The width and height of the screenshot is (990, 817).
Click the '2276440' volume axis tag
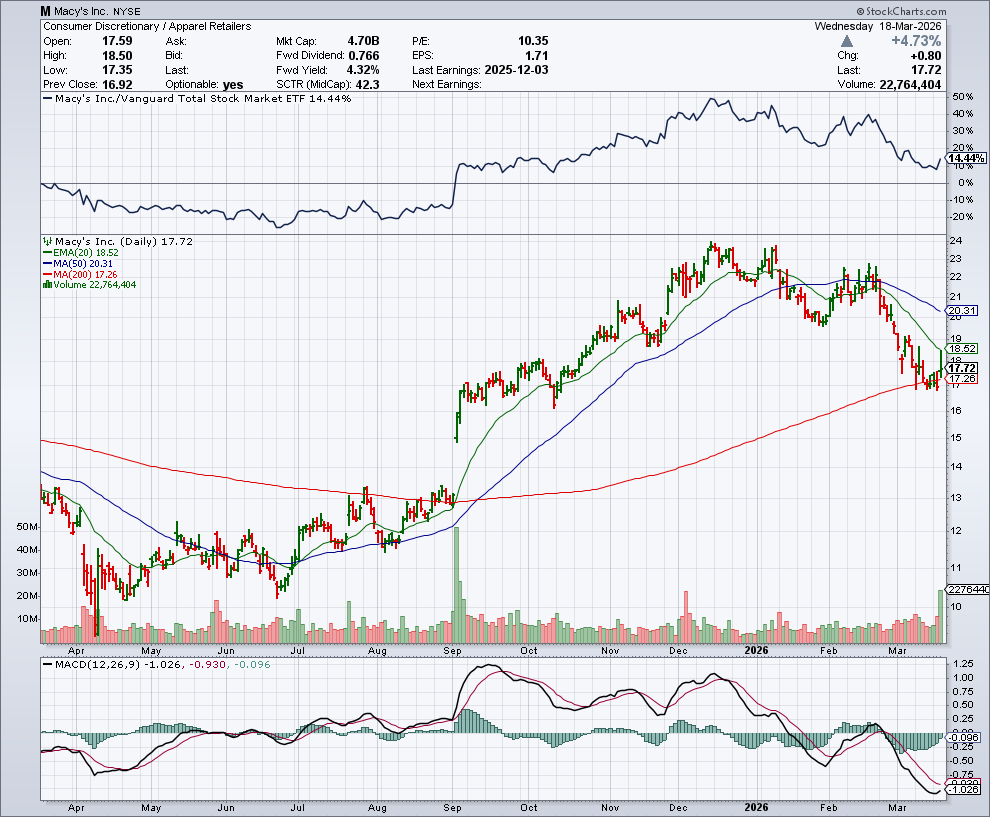click(x=967, y=590)
